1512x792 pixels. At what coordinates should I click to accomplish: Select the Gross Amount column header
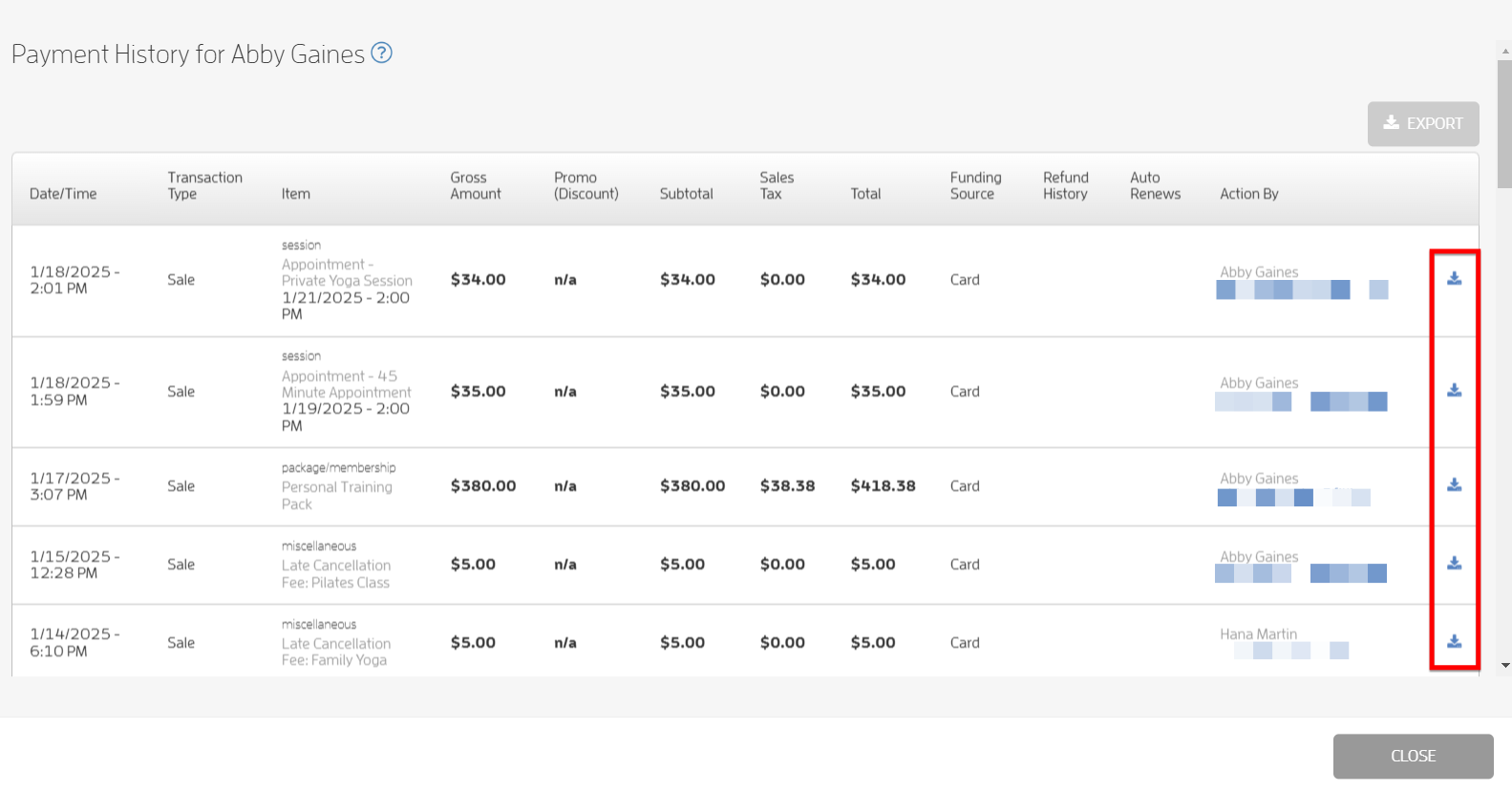point(475,185)
